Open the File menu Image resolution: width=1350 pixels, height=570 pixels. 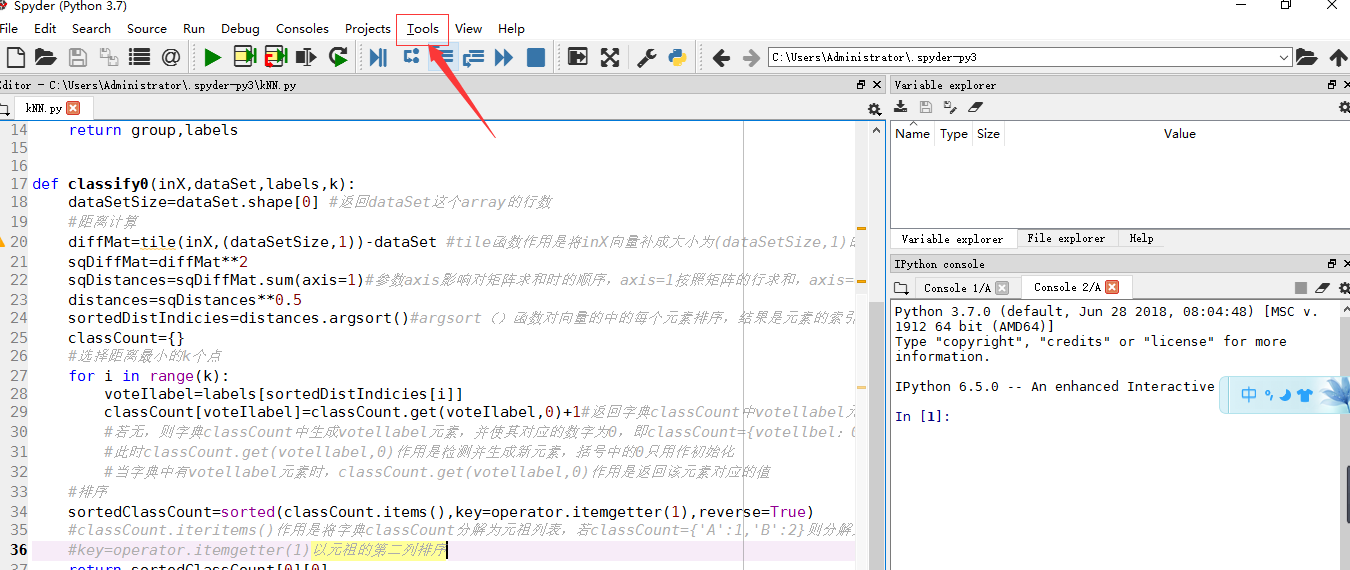pyautogui.click(x=9, y=28)
